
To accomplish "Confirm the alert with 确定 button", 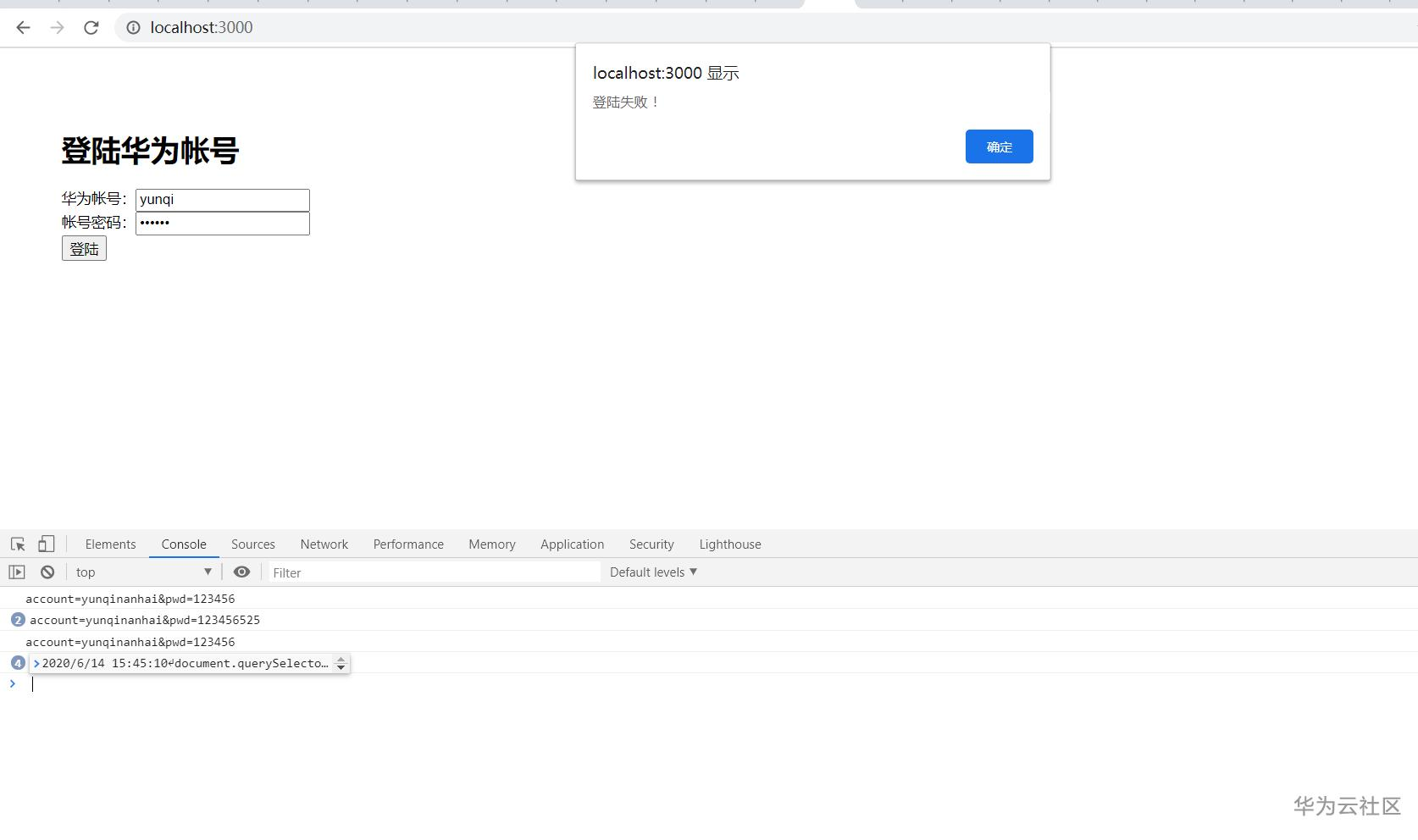I will tap(1000, 146).
